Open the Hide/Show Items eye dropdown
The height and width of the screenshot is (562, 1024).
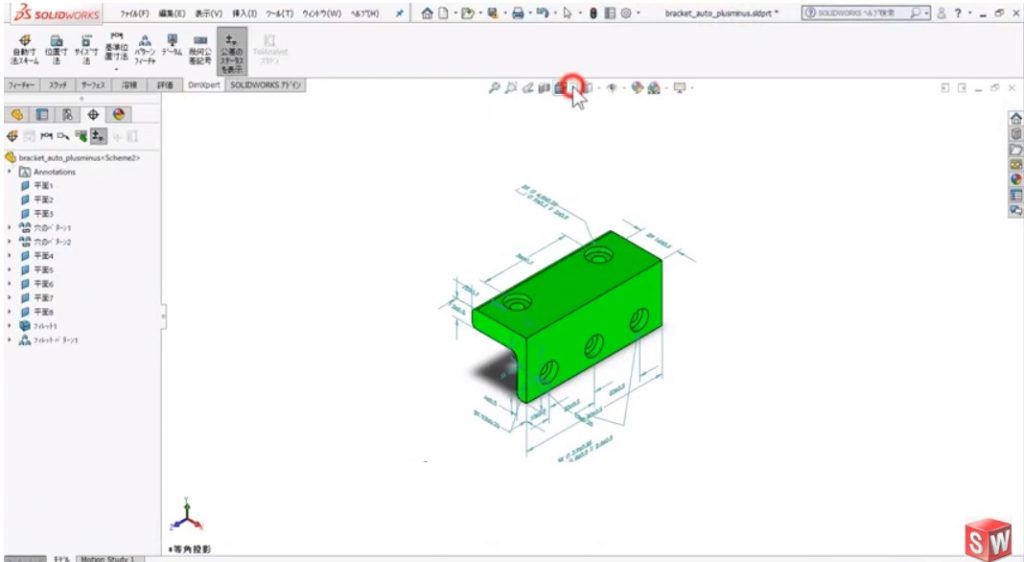(x=612, y=88)
